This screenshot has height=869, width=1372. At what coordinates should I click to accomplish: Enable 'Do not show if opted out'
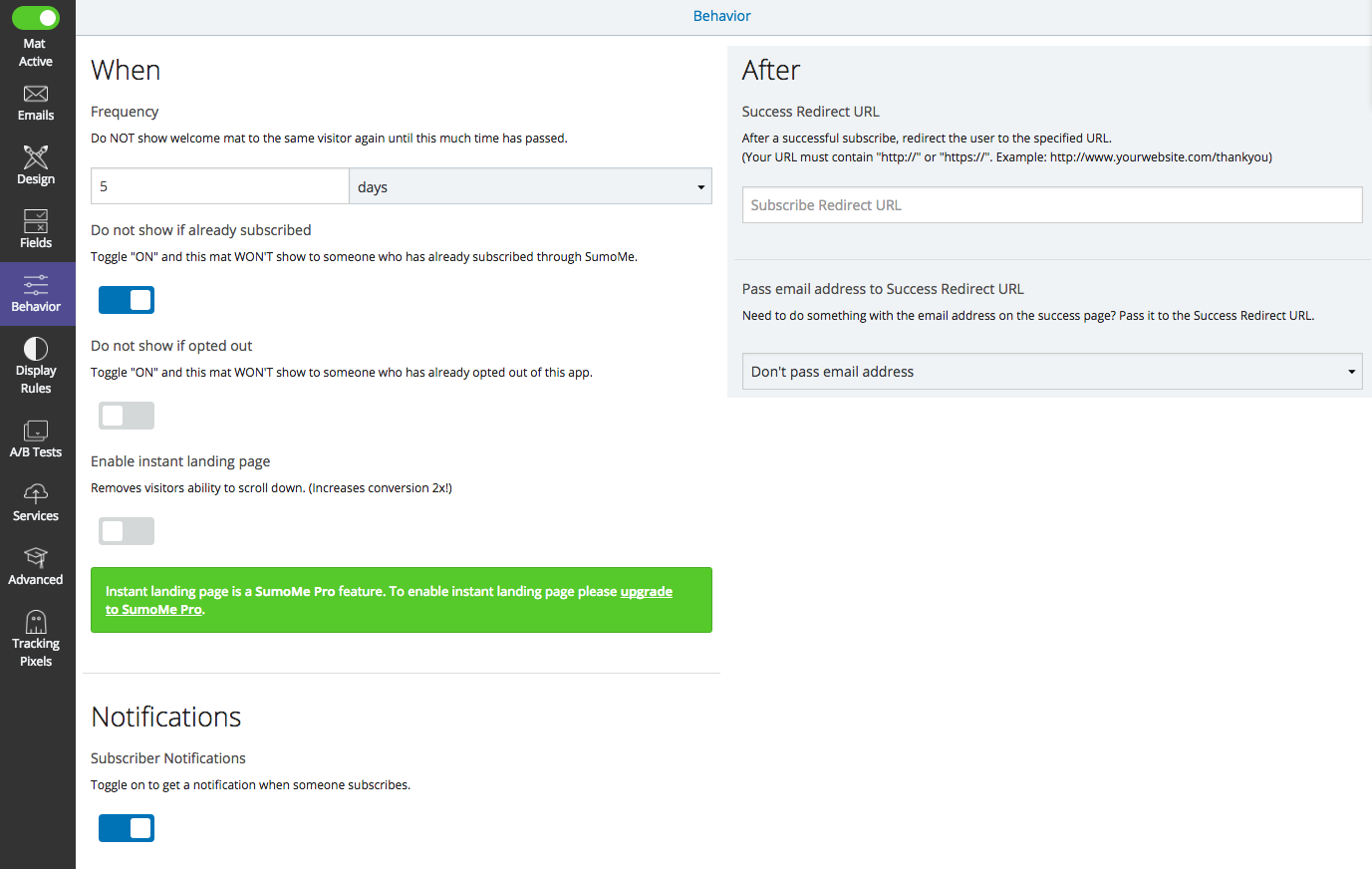coord(127,416)
